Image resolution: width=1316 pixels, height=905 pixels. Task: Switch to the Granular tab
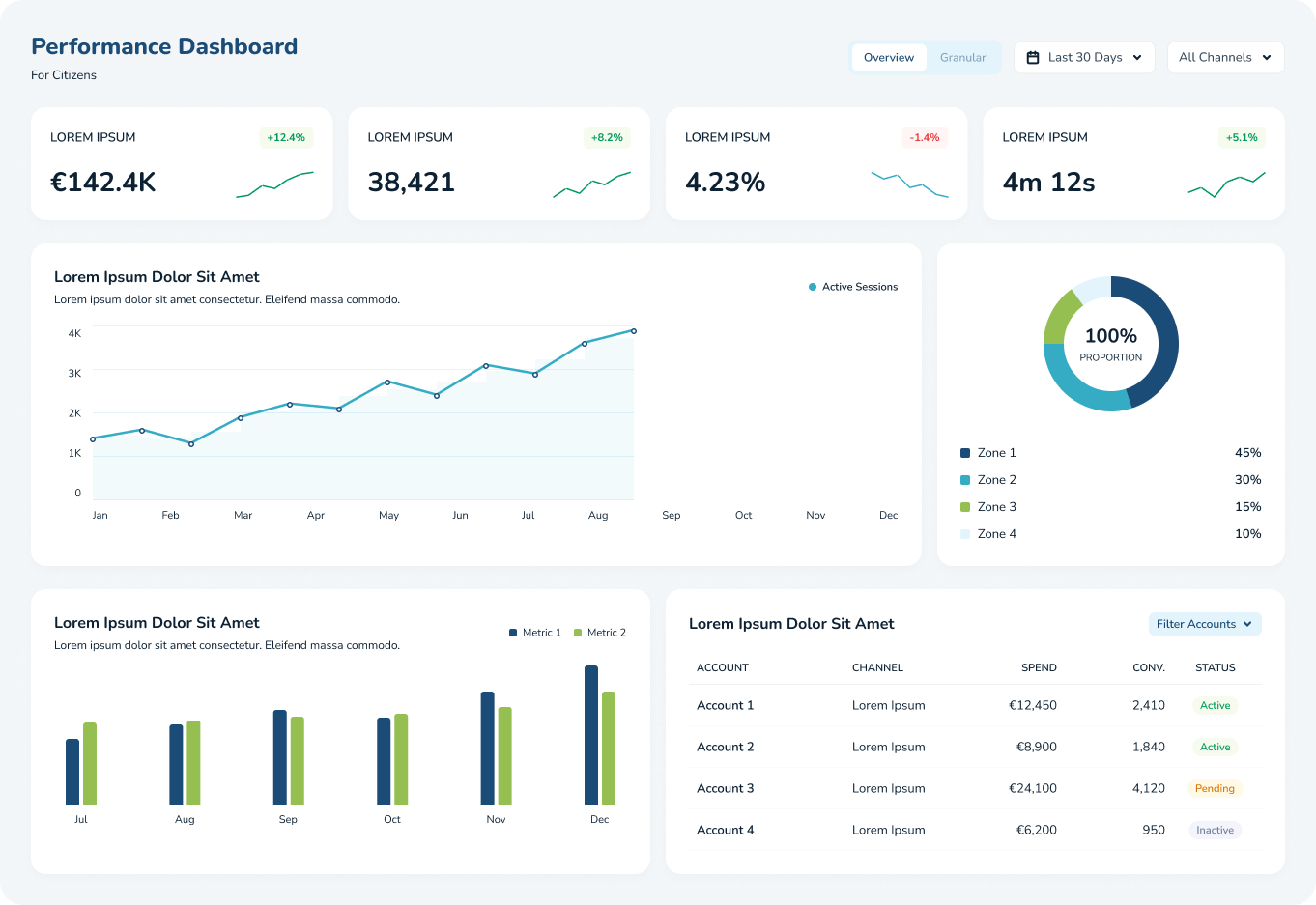click(x=963, y=57)
